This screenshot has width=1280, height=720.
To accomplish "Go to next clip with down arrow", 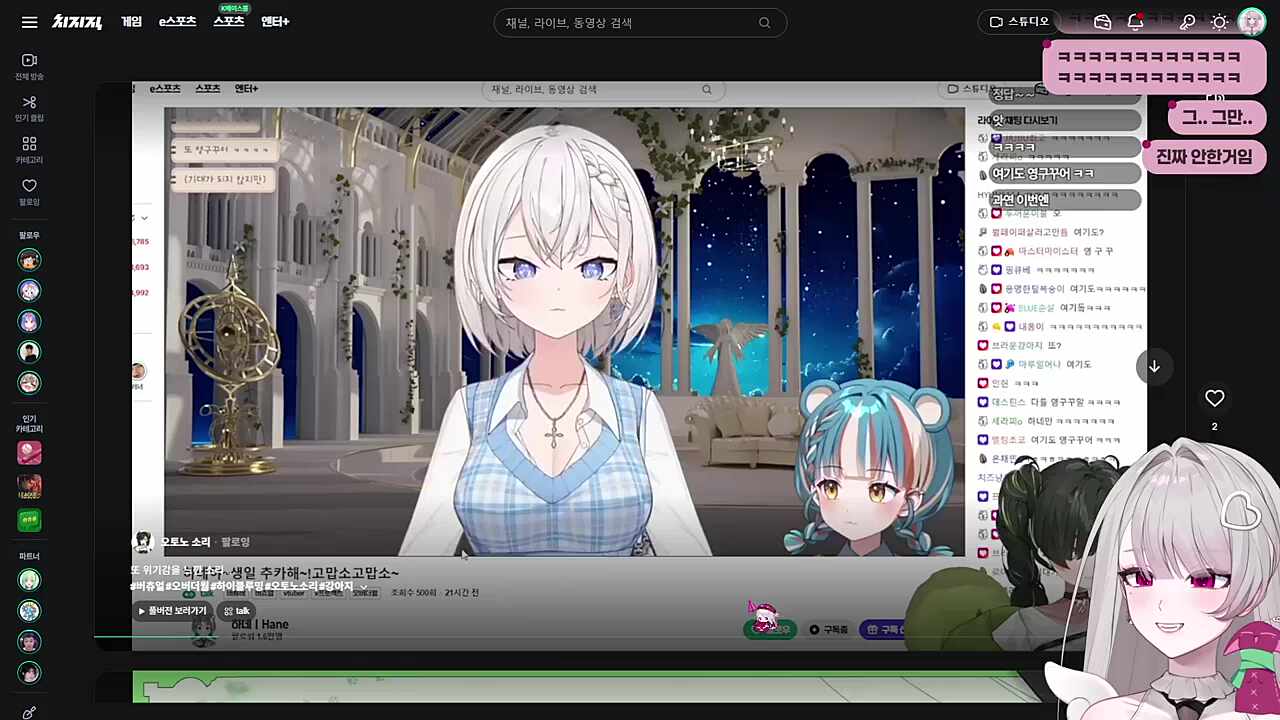I will pos(1154,366).
